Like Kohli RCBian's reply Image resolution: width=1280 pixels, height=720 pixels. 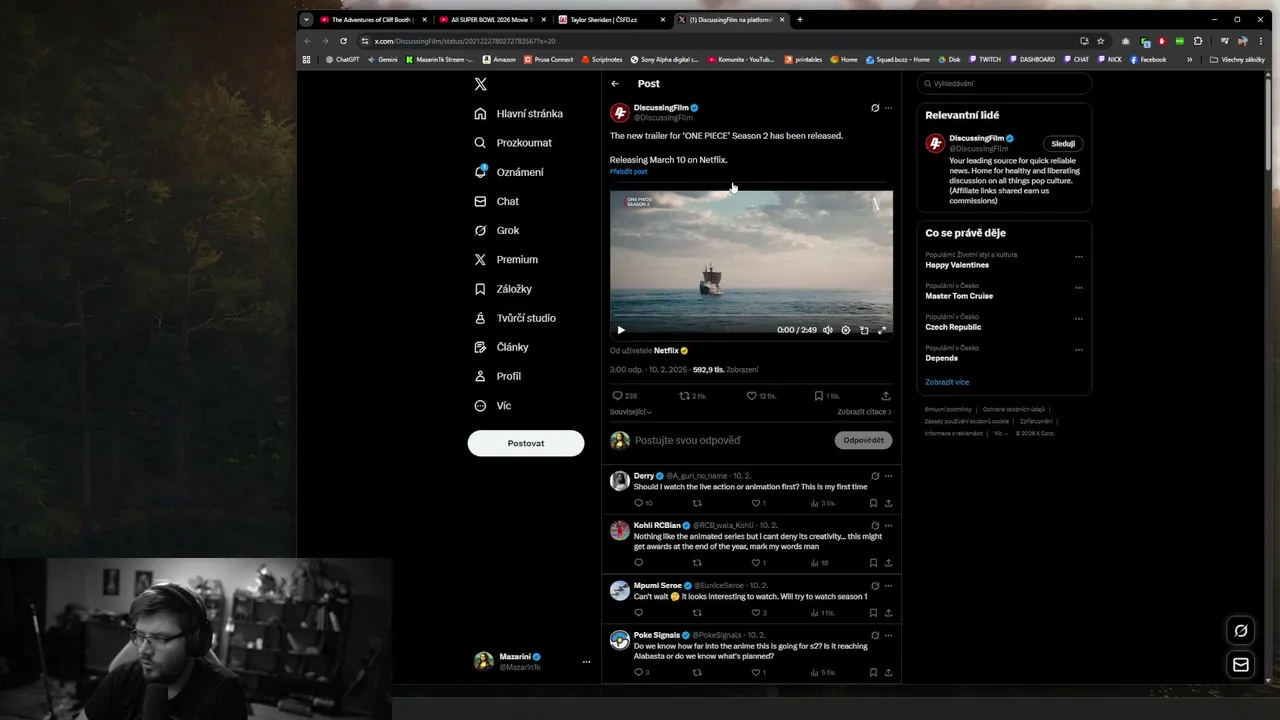pos(758,563)
